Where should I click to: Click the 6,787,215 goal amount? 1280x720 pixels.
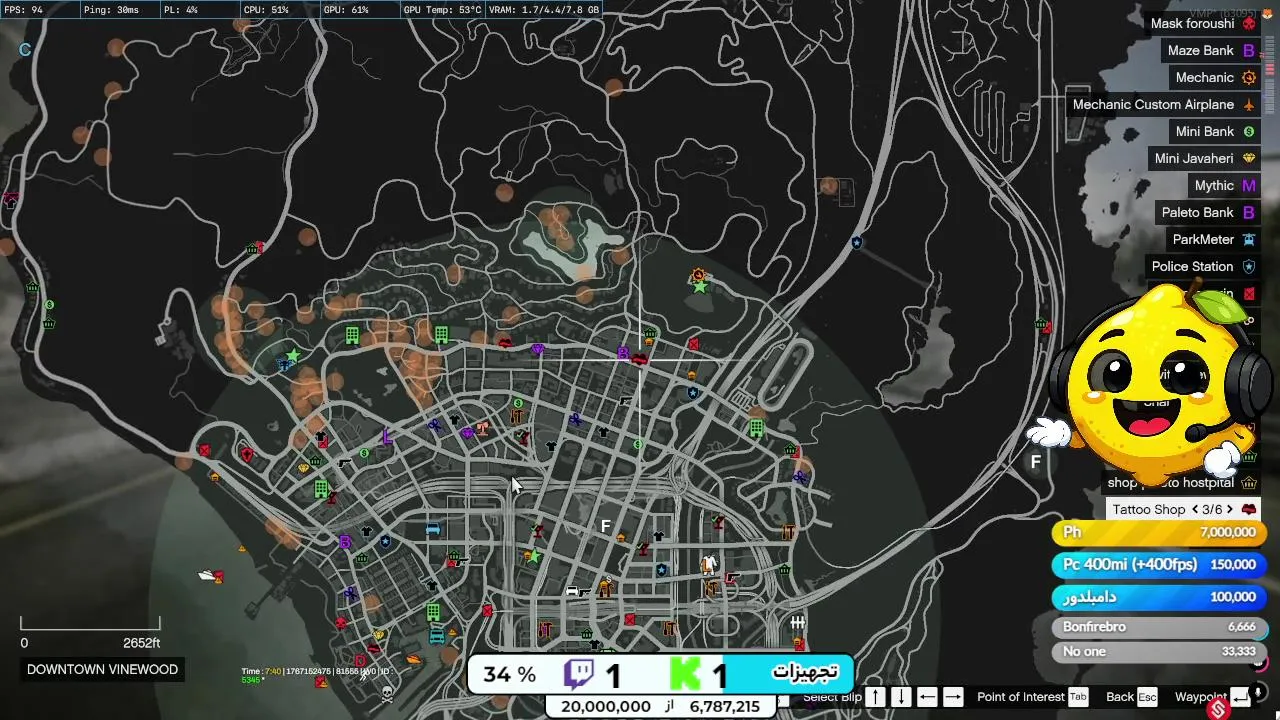[x=725, y=706]
